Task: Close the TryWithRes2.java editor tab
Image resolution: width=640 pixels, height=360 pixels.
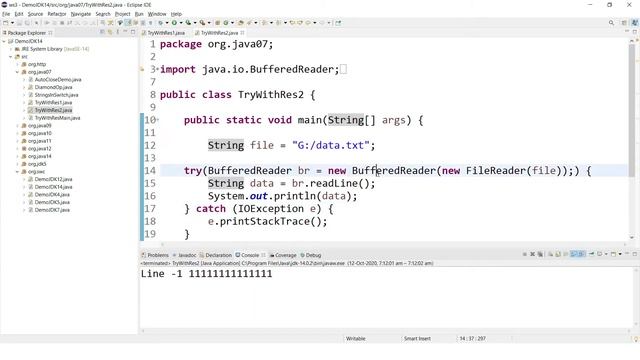Action: tap(242, 33)
